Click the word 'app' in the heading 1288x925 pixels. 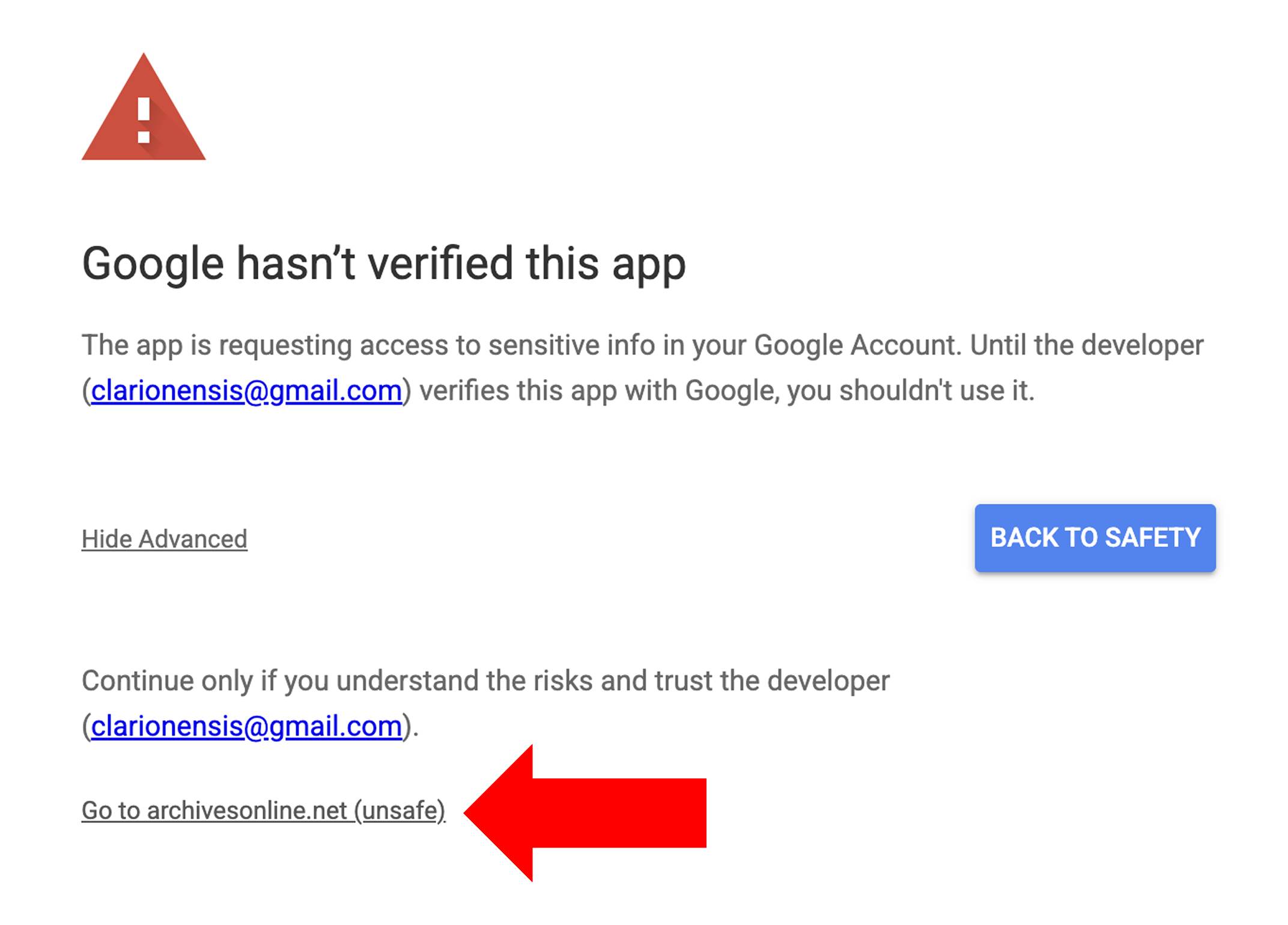click(649, 263)
